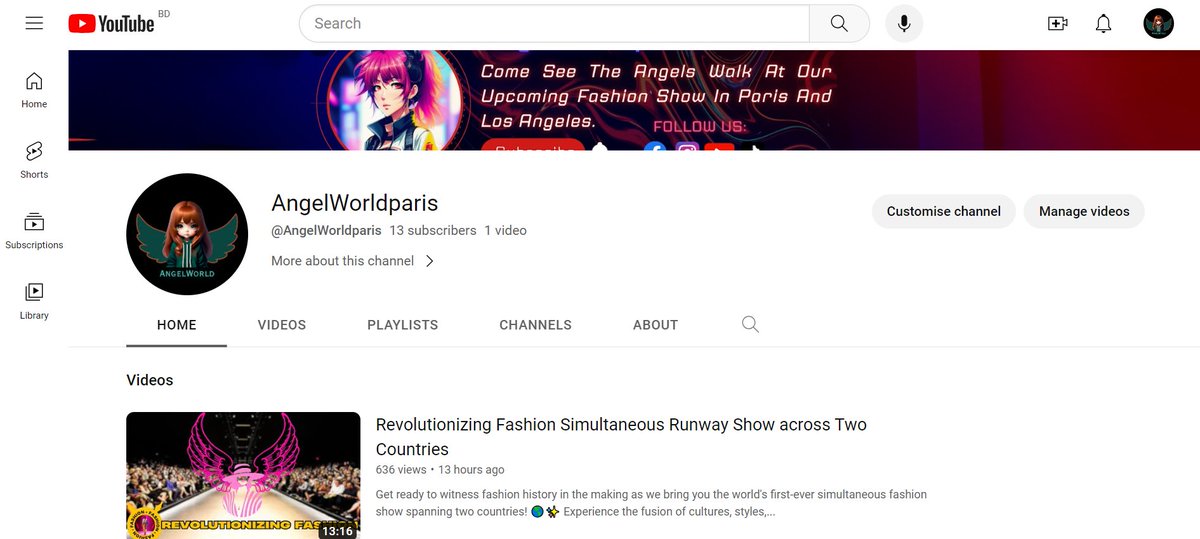Click the red Subscribe graphic in banner
Screen dimensions: 1200x539
coord(532,145)
